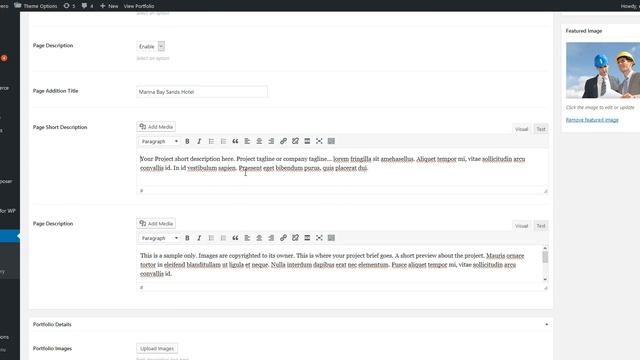Switch lower Page Description editor to Text tab
Viewport: 640px width, 360px height.
click(541, 226)
